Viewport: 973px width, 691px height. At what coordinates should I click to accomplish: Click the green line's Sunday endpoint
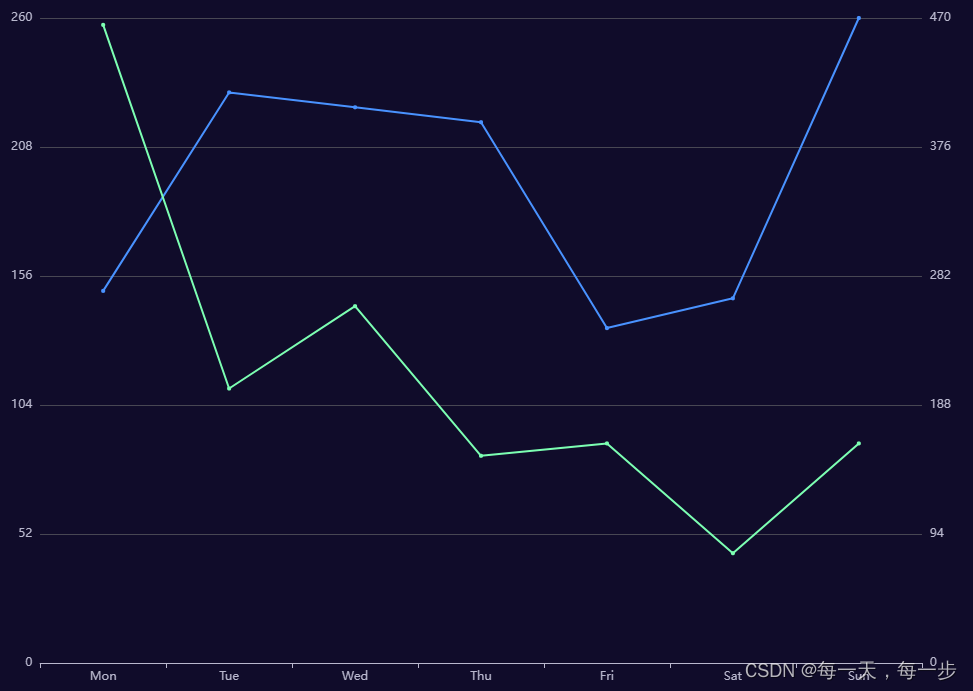(x=859, y=443)
